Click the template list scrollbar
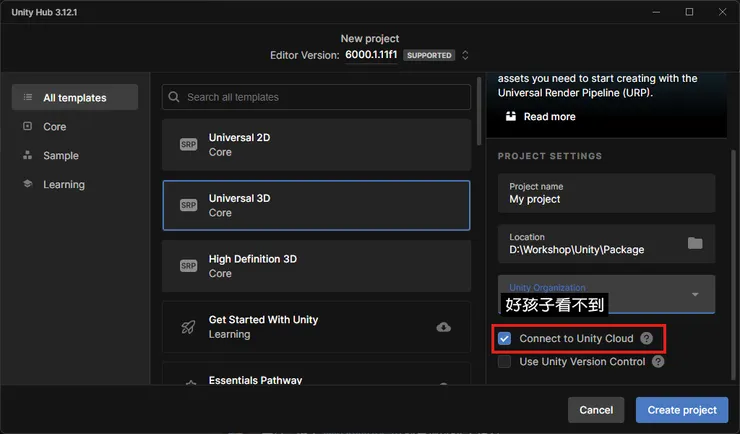 tap(479, 111)
